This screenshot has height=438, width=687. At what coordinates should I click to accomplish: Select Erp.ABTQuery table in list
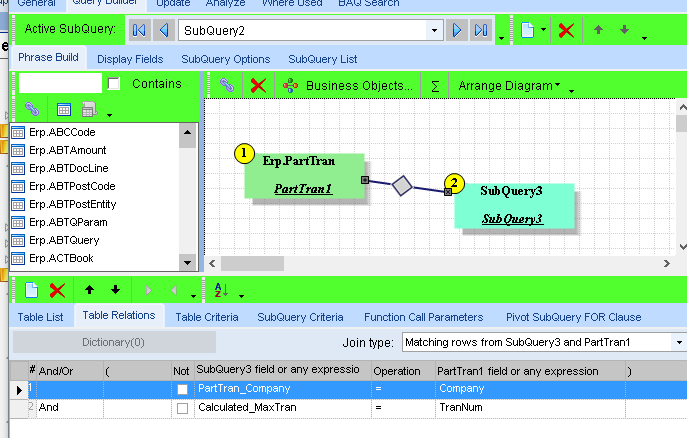tap(64, 240)
